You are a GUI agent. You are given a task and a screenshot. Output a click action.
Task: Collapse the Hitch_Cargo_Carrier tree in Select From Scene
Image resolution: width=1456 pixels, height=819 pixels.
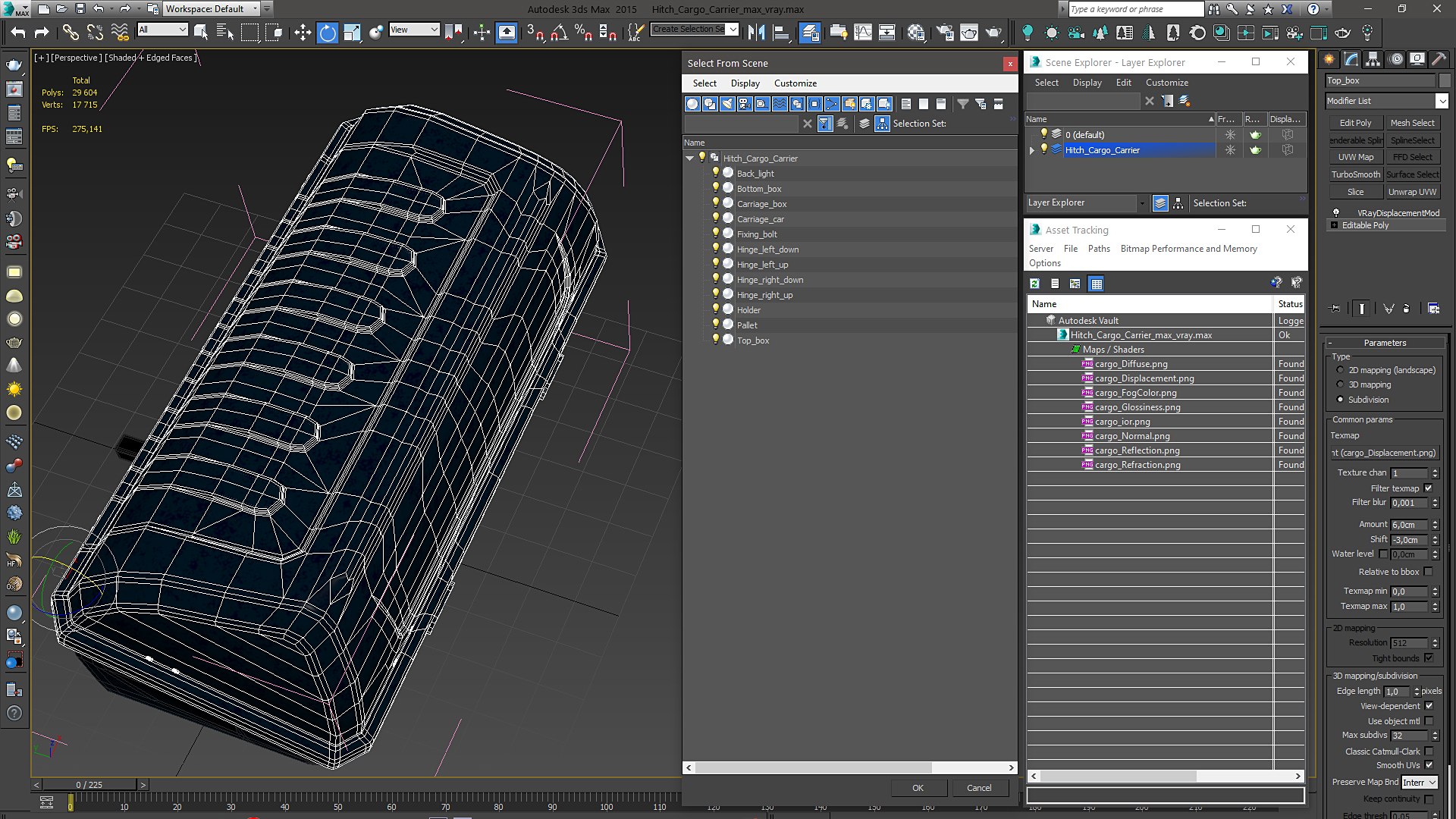click(x=689, y=158)
